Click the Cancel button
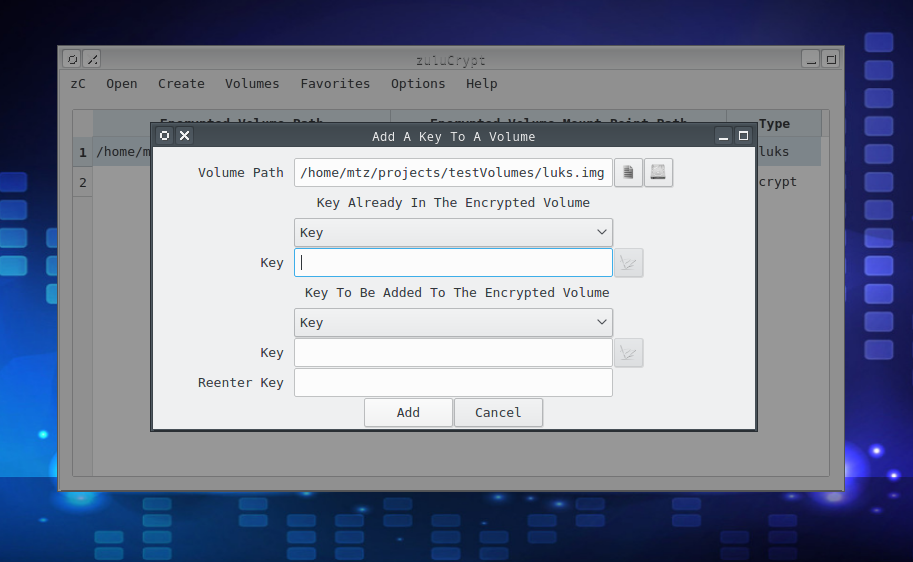Screen dimensions: 913x562 point(498,412)
